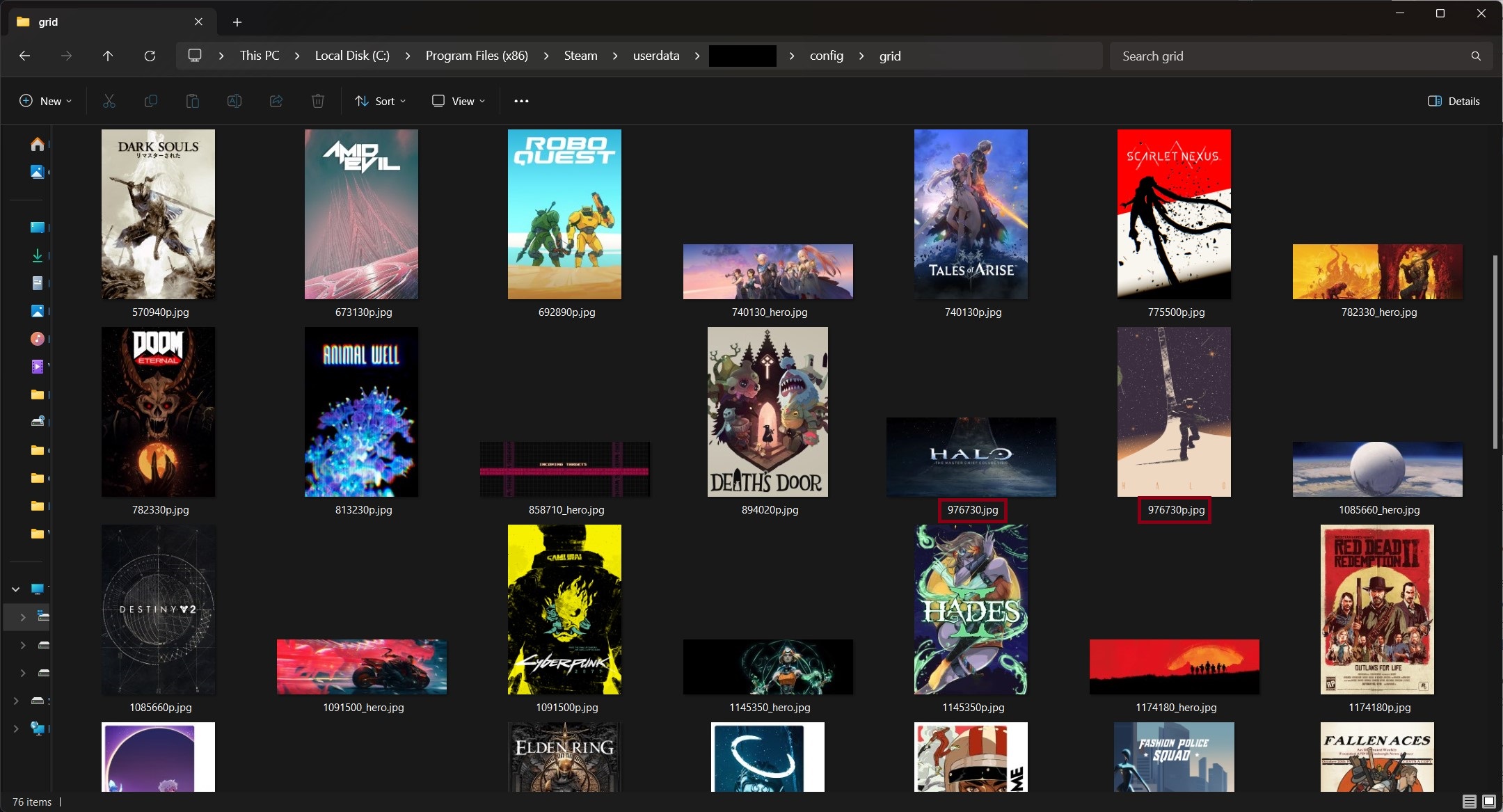Select the Elden Ring cover thumbnail

564,757
